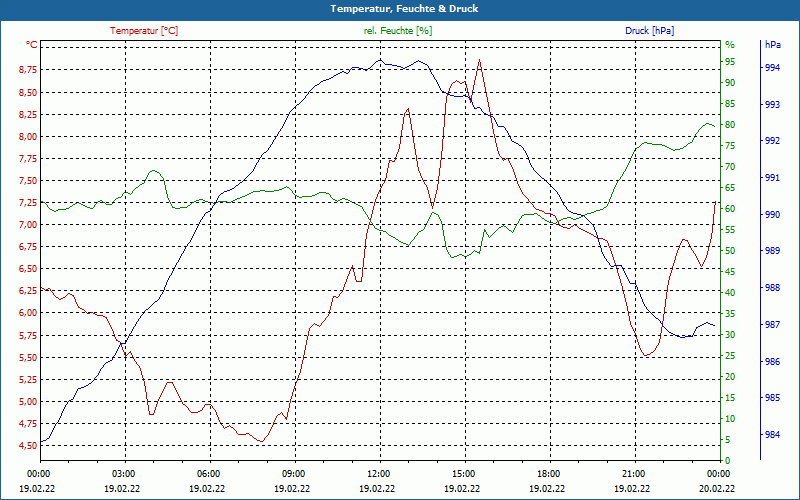Click the blue '992' pressure tick label
800x500 pixels.
point(772,141)
